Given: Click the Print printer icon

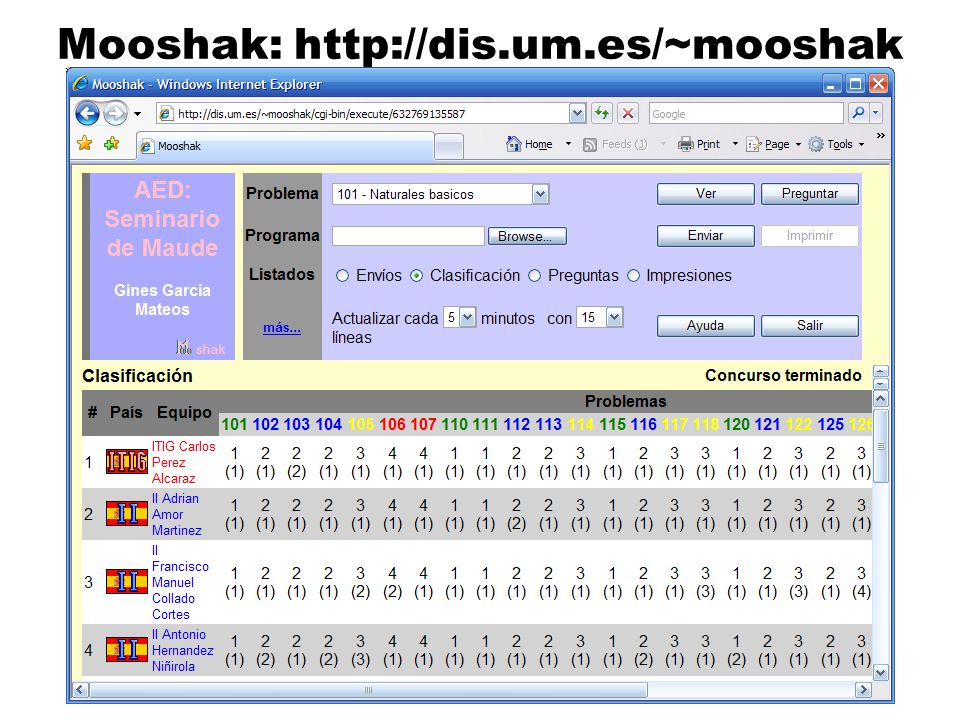Looking at the screenshot, I should (x=685, y=144).
